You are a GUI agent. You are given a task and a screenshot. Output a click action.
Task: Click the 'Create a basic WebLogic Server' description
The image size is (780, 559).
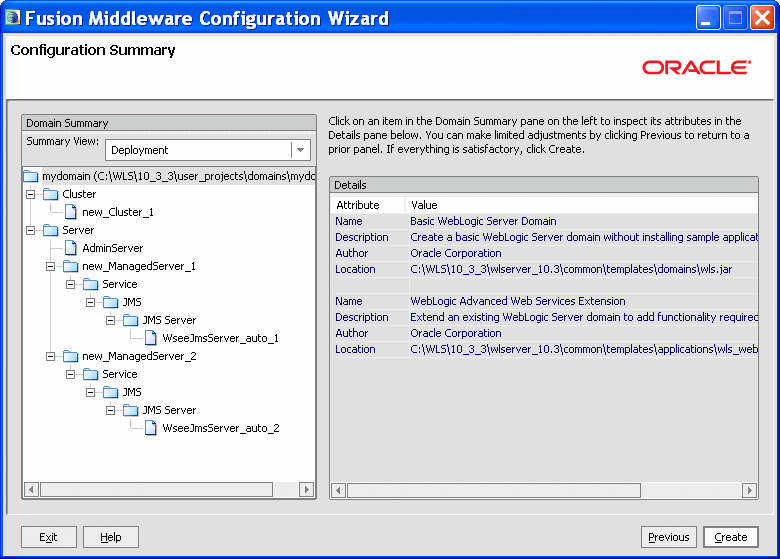[584, 237]
